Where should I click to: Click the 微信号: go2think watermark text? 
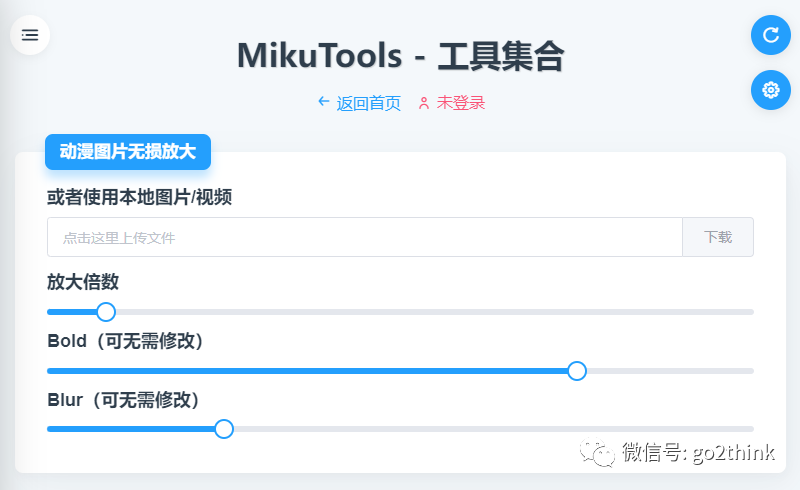click(698, 452)
